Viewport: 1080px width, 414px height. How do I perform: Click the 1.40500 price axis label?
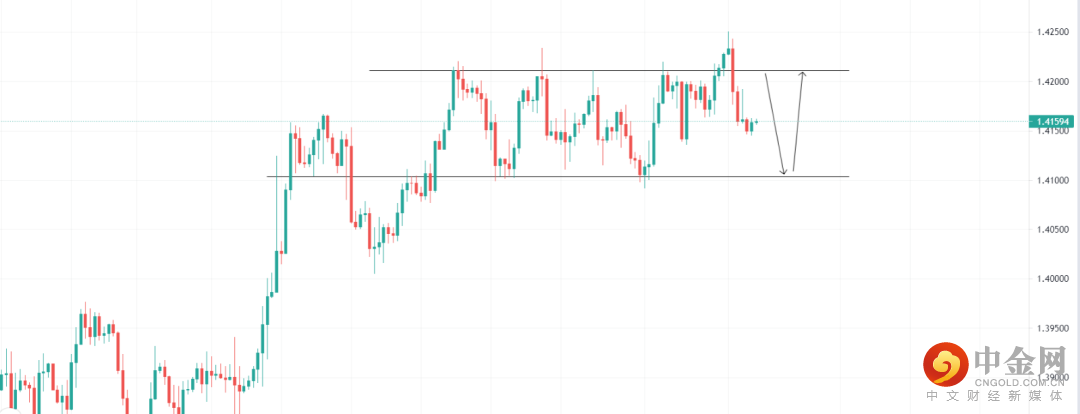pyautogui.click(x=1053, y=230)
